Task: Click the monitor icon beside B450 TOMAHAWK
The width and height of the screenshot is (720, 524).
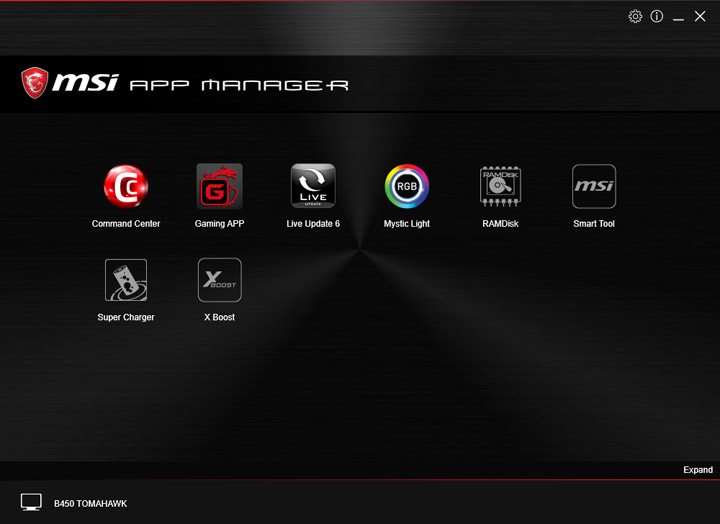Action: [31, 502]
